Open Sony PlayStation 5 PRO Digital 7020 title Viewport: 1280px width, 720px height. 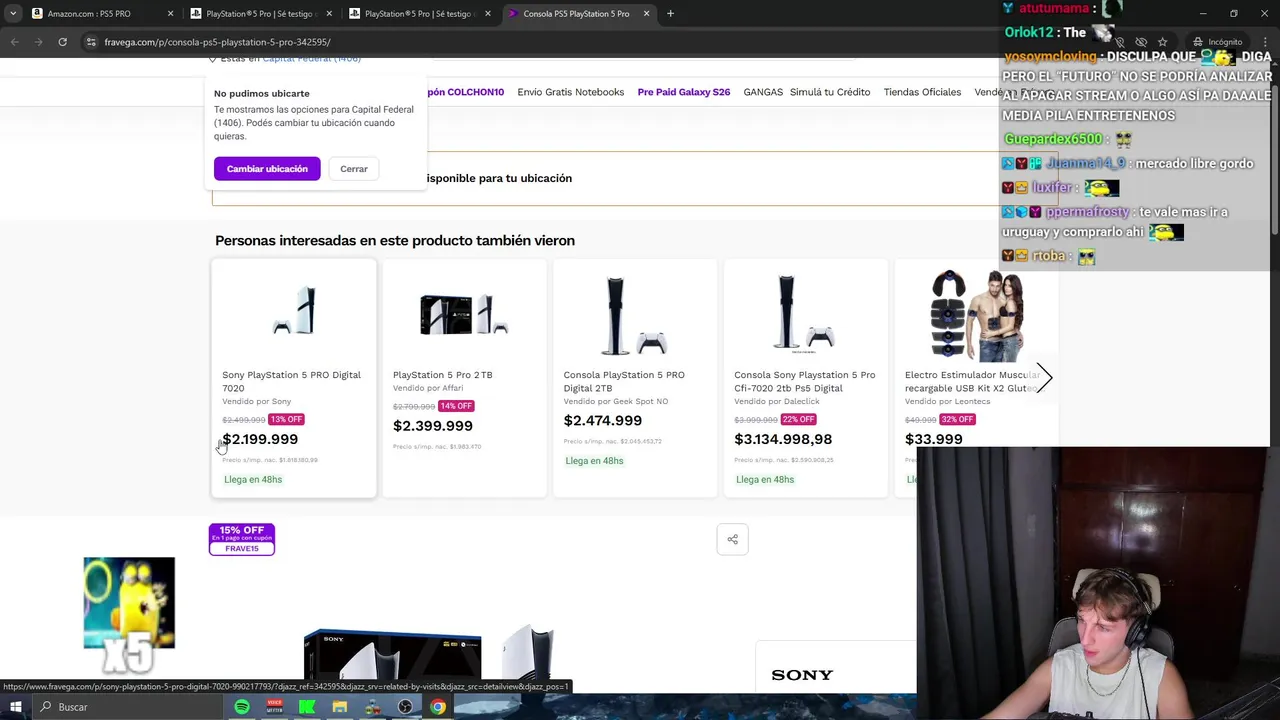(291, 381)
